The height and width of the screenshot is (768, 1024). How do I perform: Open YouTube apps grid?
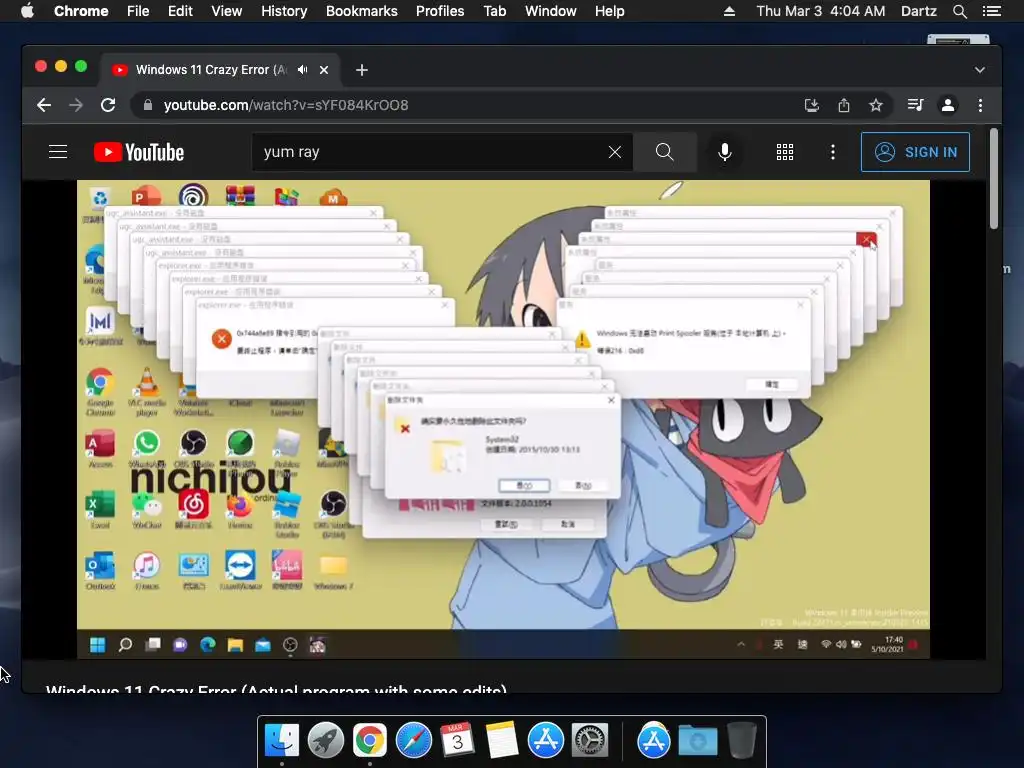tap(785, 152)
